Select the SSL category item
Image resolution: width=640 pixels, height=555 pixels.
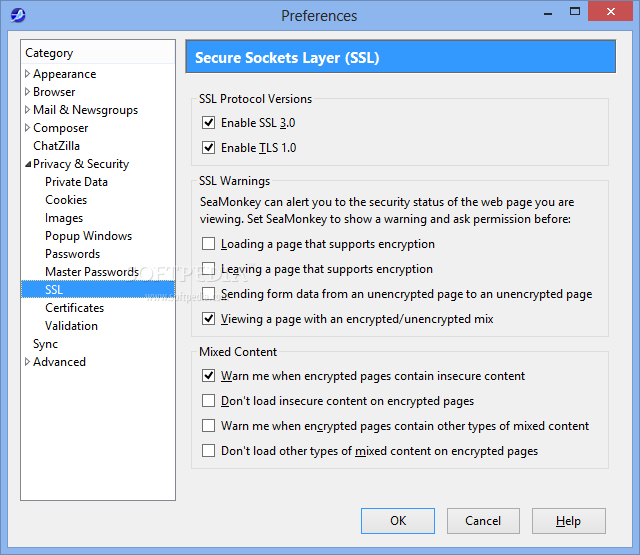[x=98, y=289]
